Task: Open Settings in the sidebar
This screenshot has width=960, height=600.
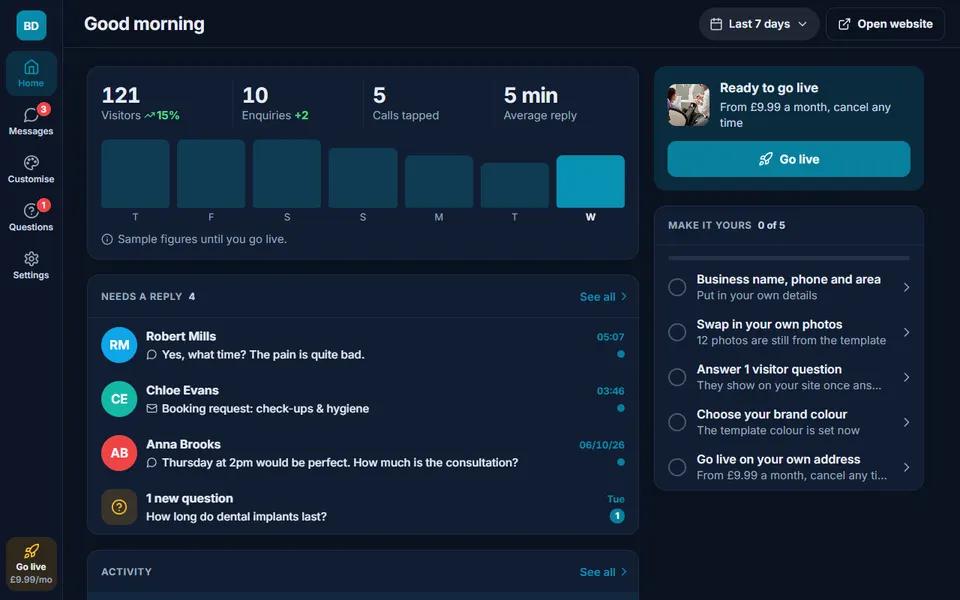Action: pos(31,265)
